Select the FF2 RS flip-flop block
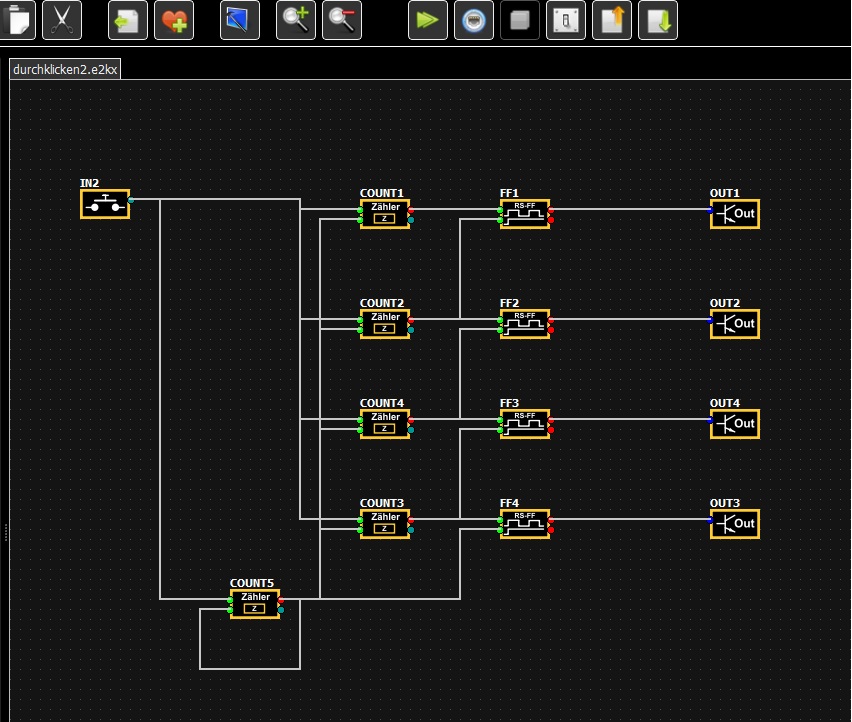The height and width of the screenshot is (722, 852). tap(525, 324)
